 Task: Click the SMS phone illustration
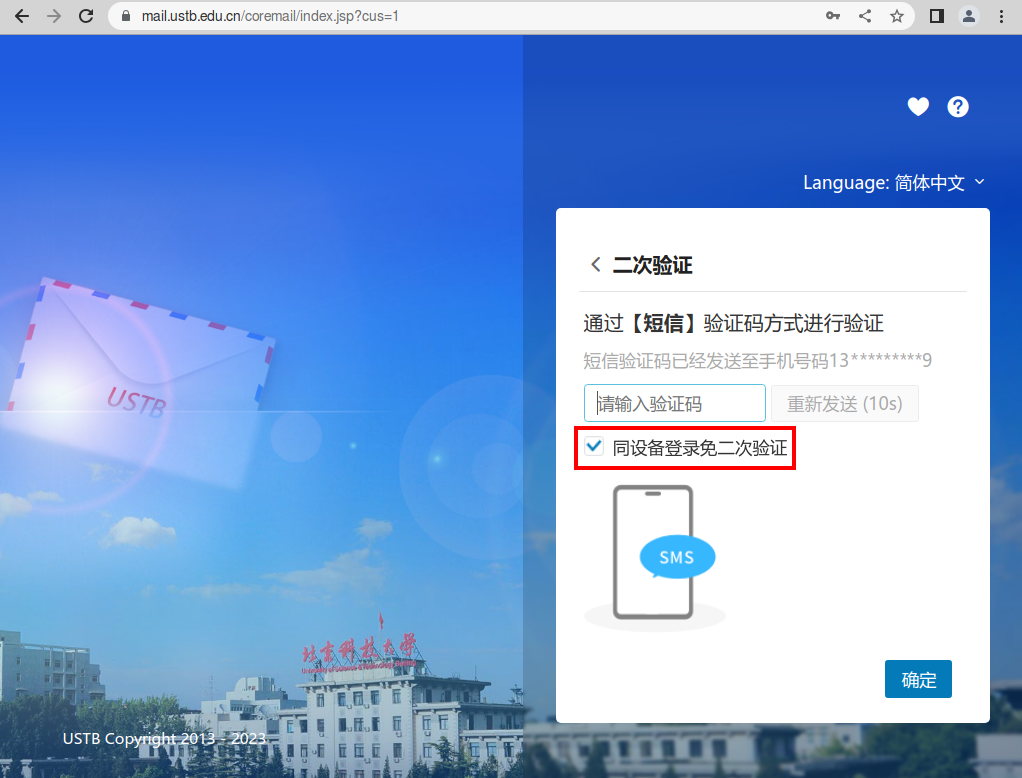coord(655,556)
